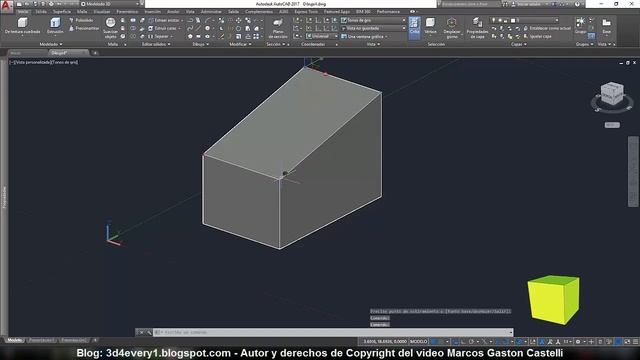
Task: Click the Propiedades palette side bar
Action: pyautogui.click(x=4, y=198)
